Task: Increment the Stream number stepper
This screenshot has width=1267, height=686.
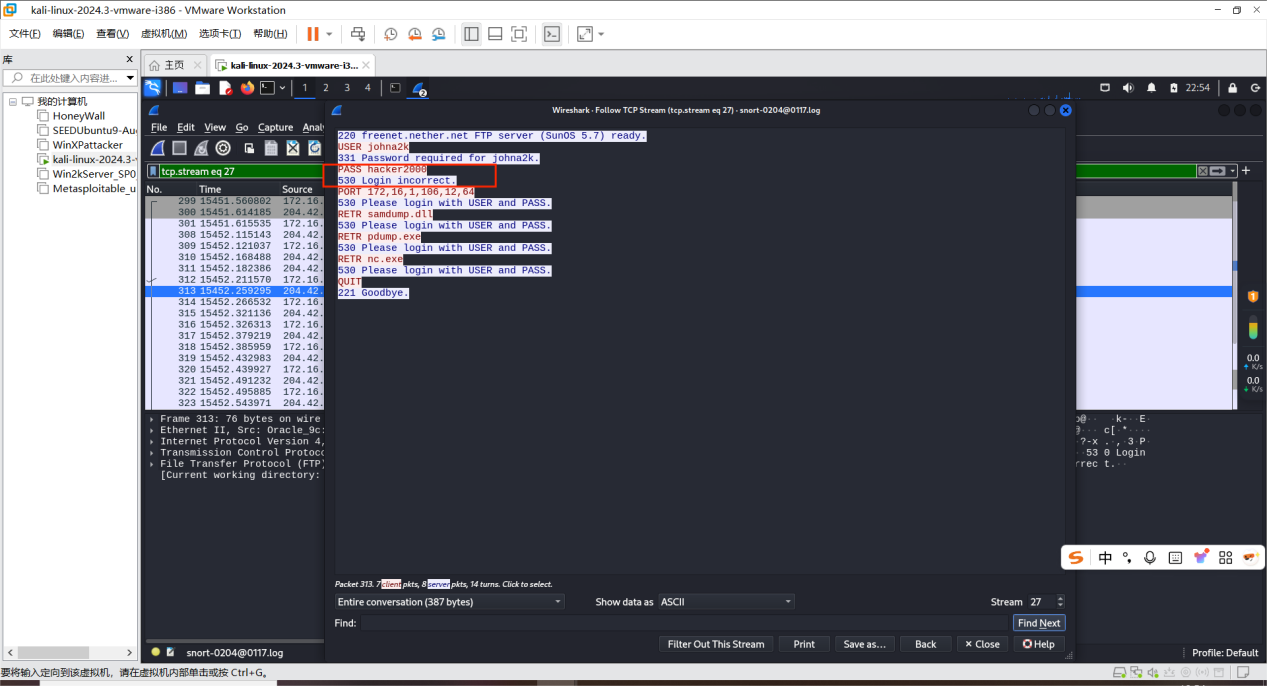Action: click(x=1060, y=599)
